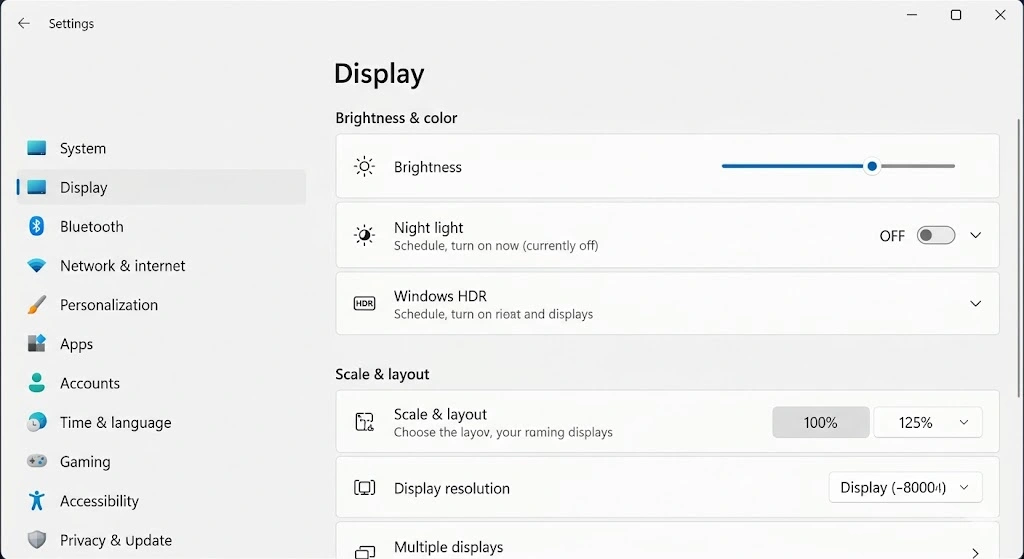This screenshot has width=1024, height=559.
Task: Open Accessibility settings
Action: (161, 501)
